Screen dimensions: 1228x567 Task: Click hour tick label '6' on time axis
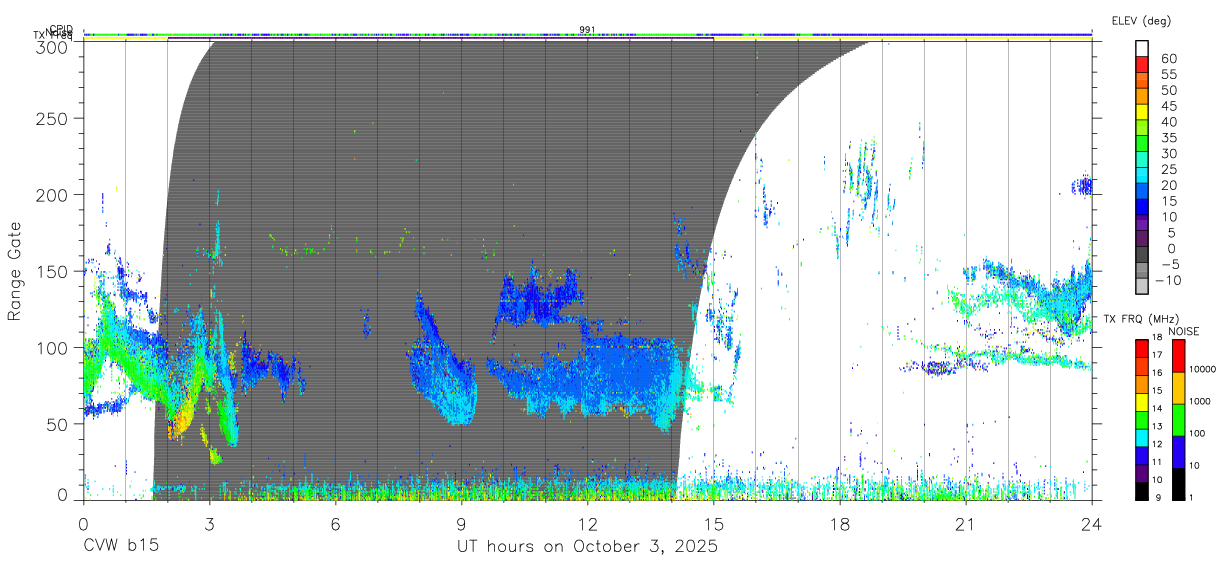tap(335, 524)
